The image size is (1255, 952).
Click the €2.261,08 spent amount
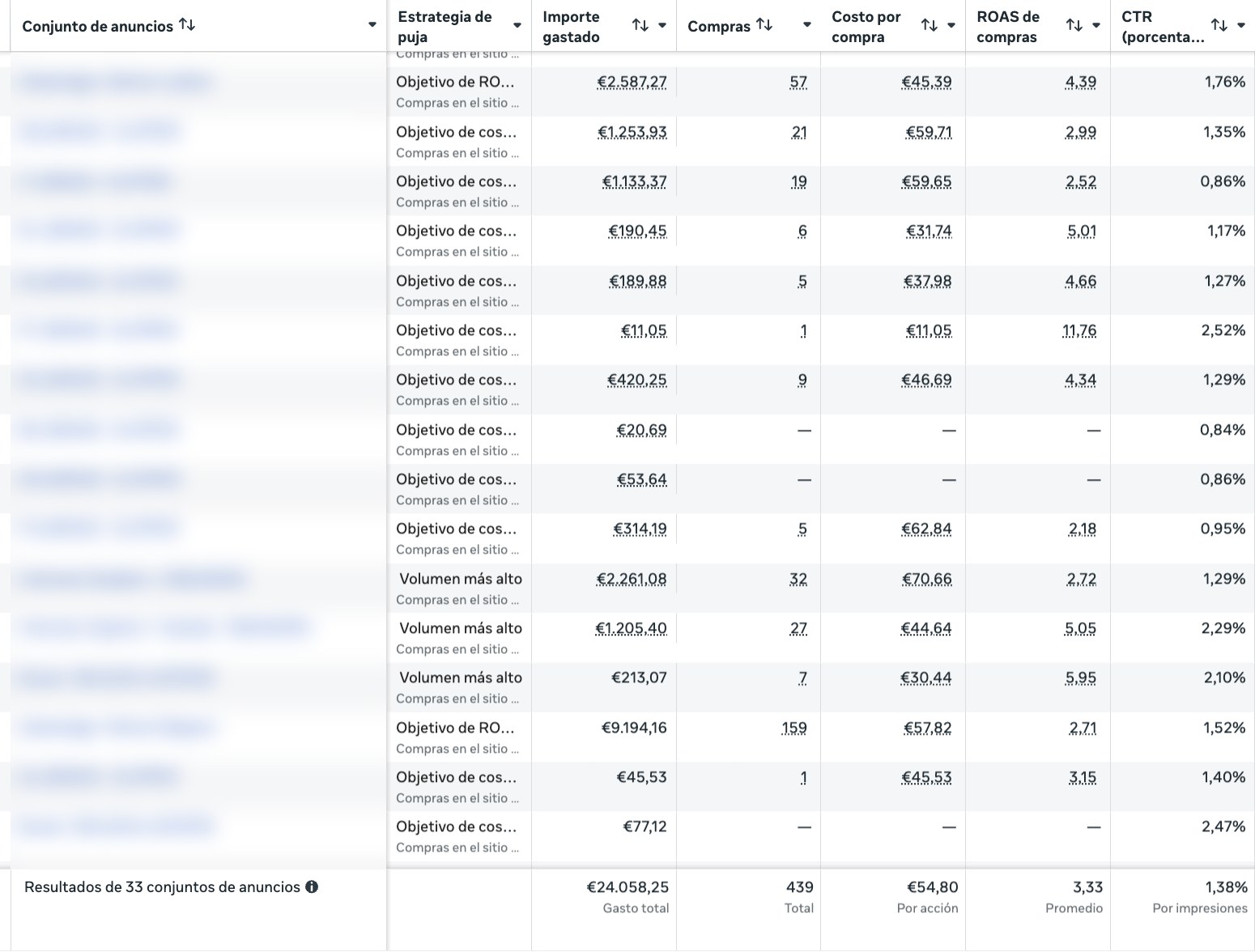click(x=632, y=579)
